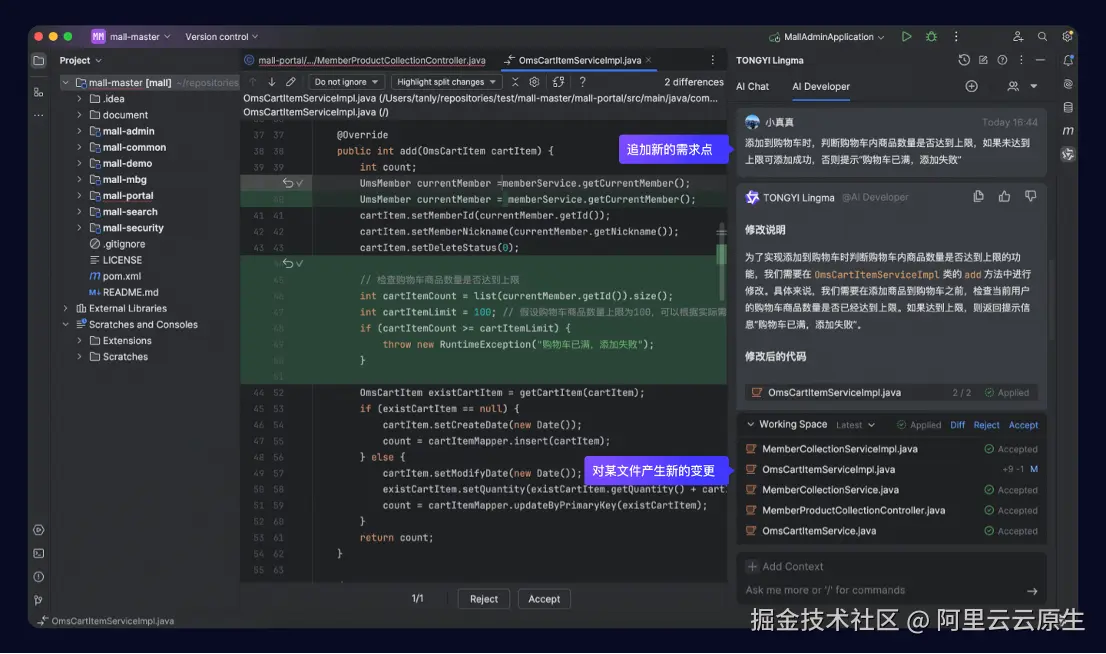The image size is (1106, 654).
Task: Go to previous difference arrow in diff toolbar
Action: pyautogui.click(x=253, y=82)
